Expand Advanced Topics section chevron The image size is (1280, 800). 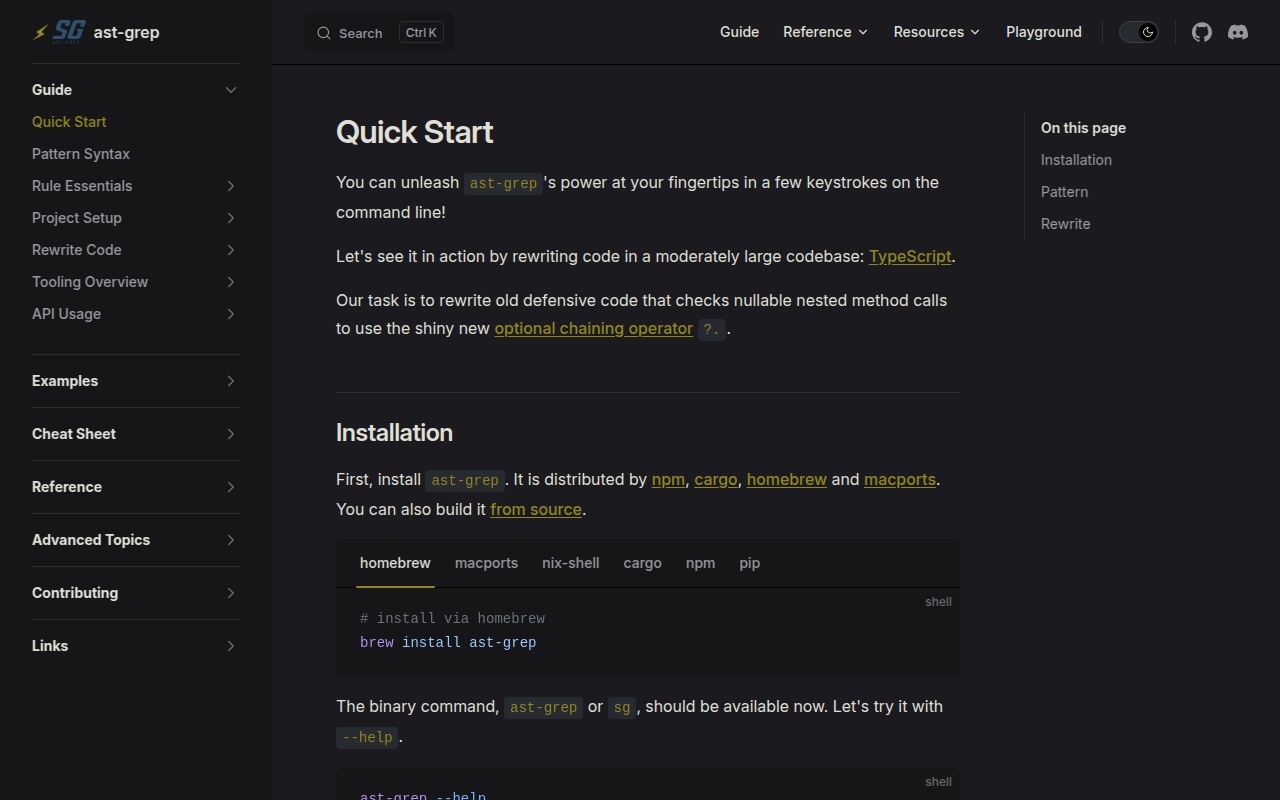[231, 540]
